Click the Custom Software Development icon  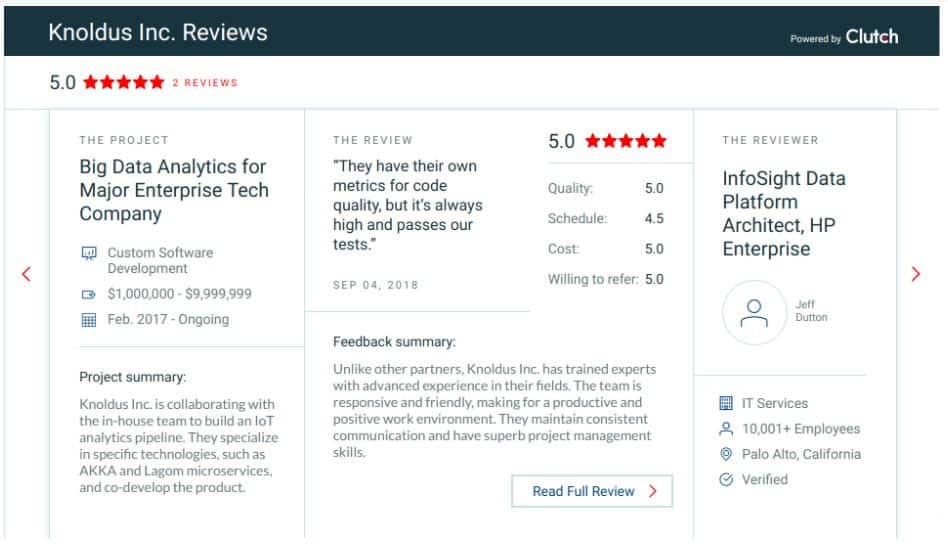click(89, 253)
